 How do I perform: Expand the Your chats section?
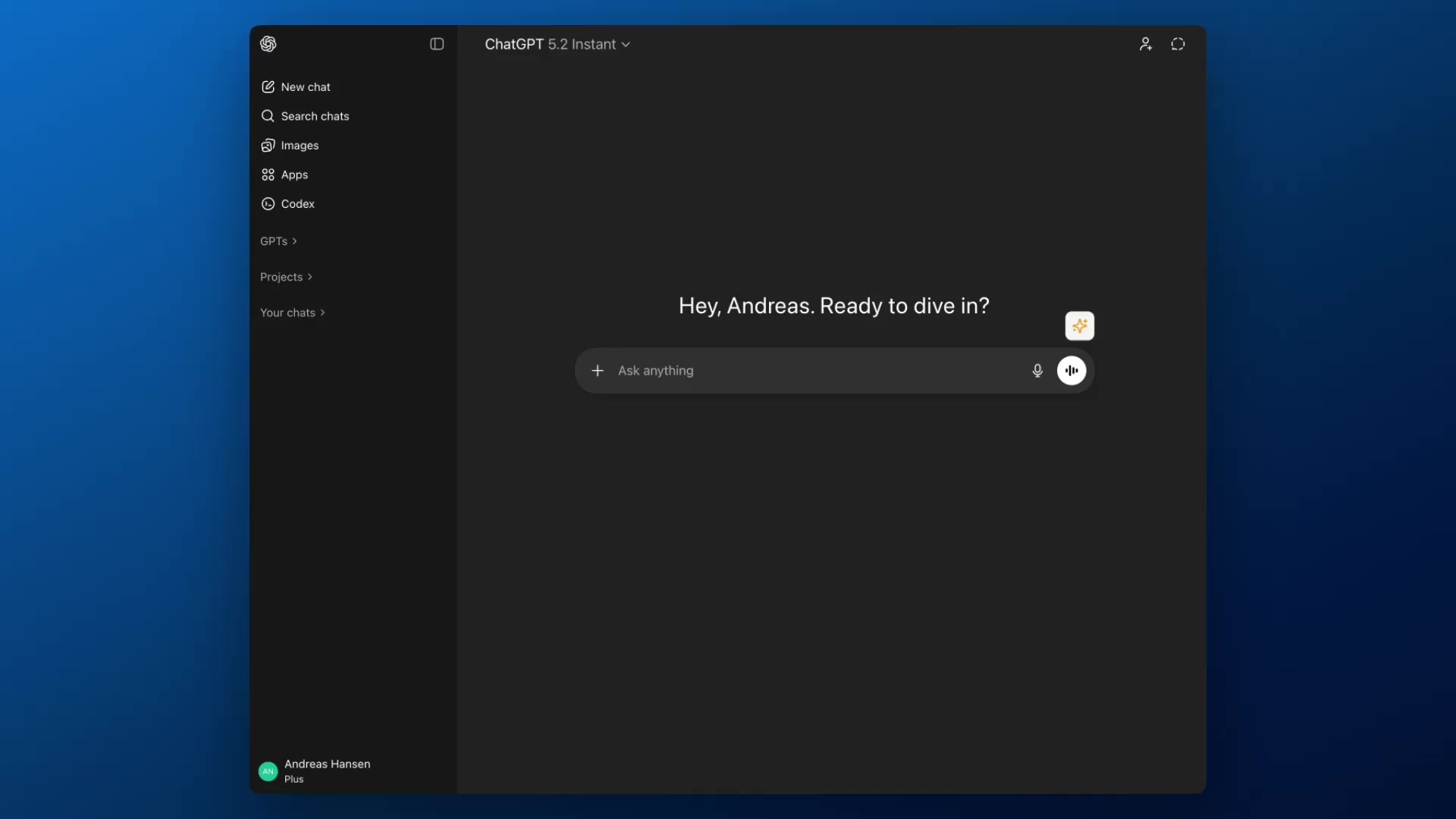point(293,312)
